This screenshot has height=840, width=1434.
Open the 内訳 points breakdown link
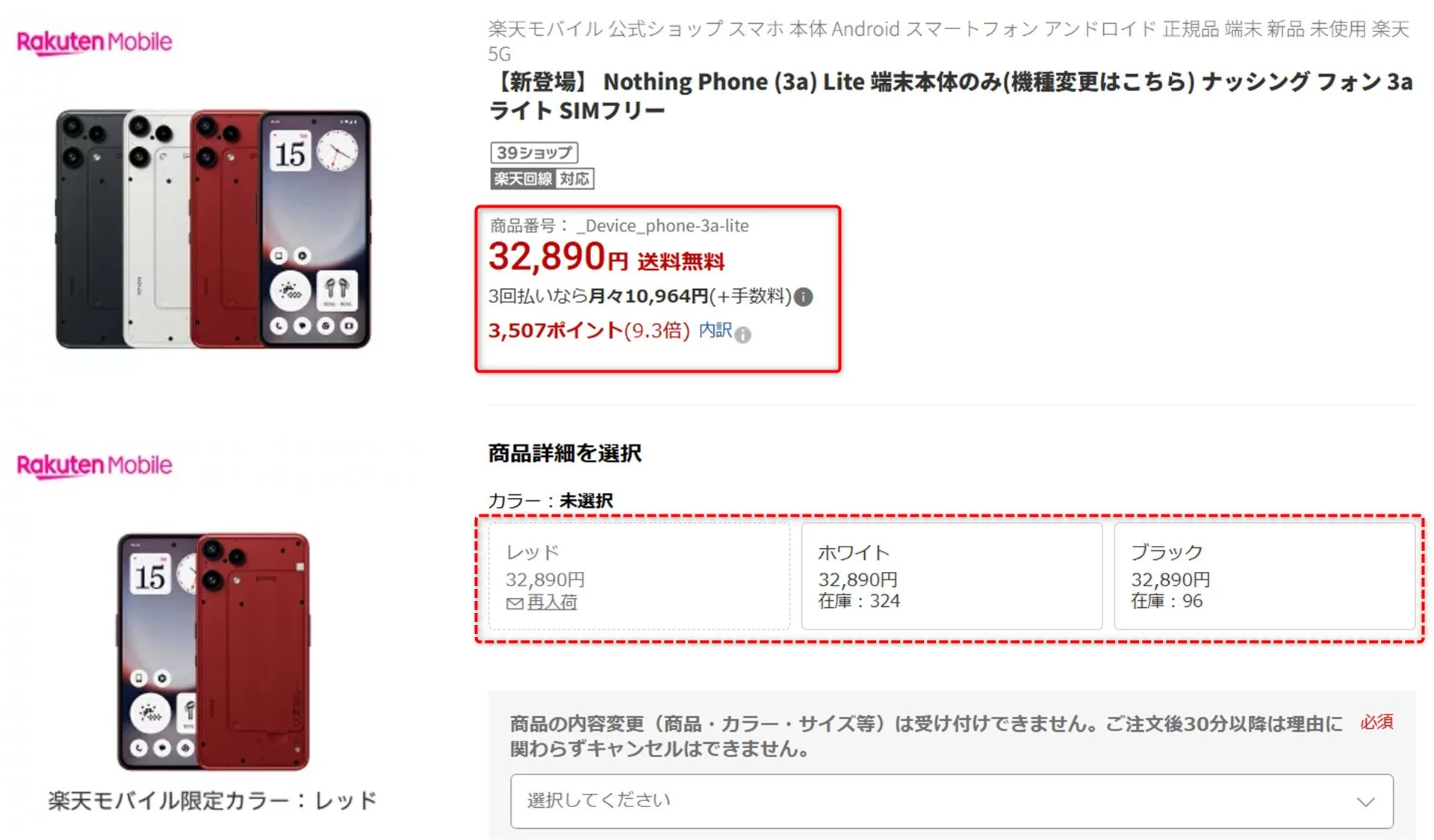click(715, 330)
